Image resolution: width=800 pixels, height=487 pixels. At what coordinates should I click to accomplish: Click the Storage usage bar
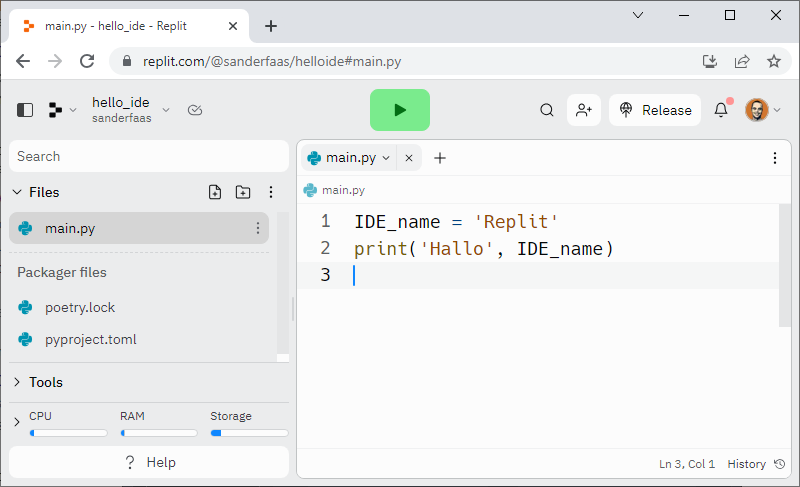[x=249, y=433]
